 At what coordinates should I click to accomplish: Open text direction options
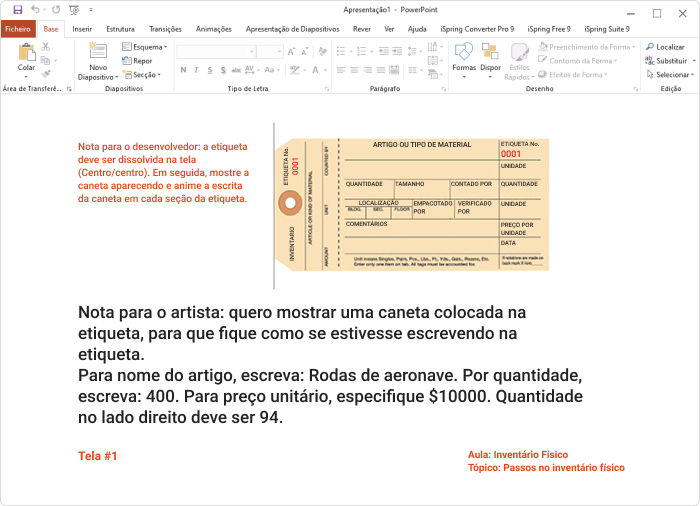coord(435,46)
